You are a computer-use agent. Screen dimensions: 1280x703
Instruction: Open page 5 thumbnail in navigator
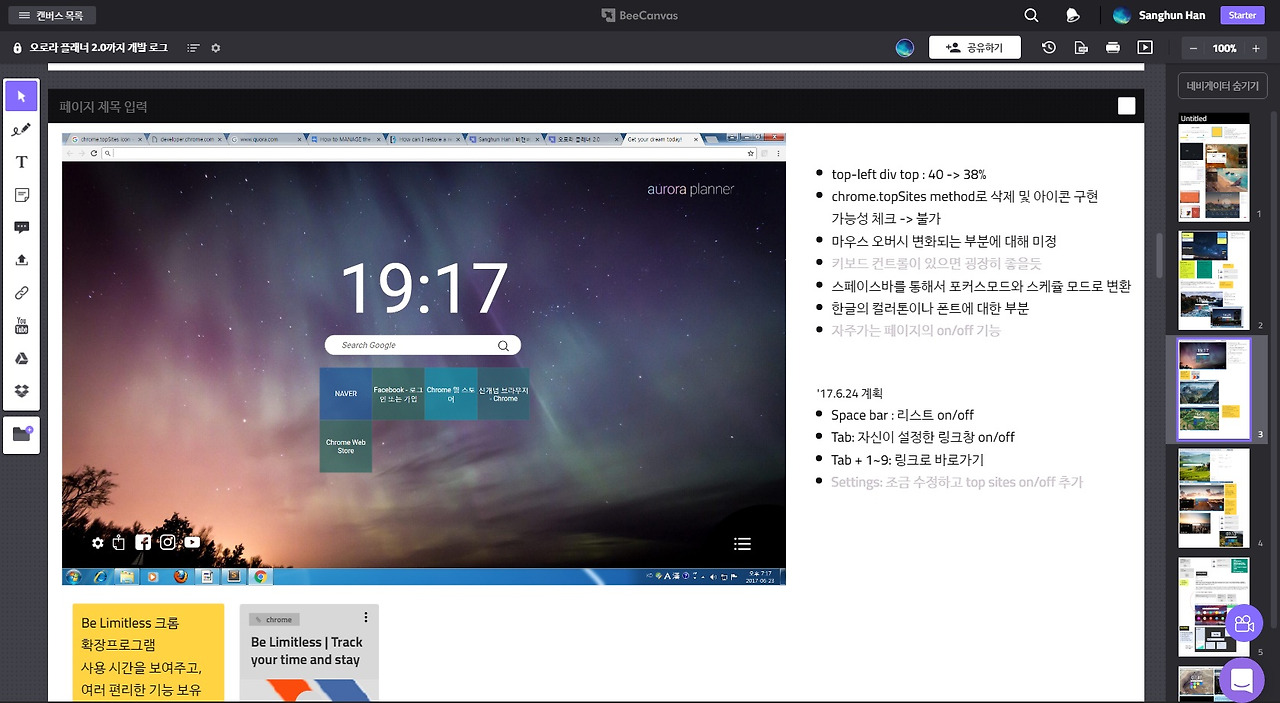pyautogui.click(x=1214, y=607)
